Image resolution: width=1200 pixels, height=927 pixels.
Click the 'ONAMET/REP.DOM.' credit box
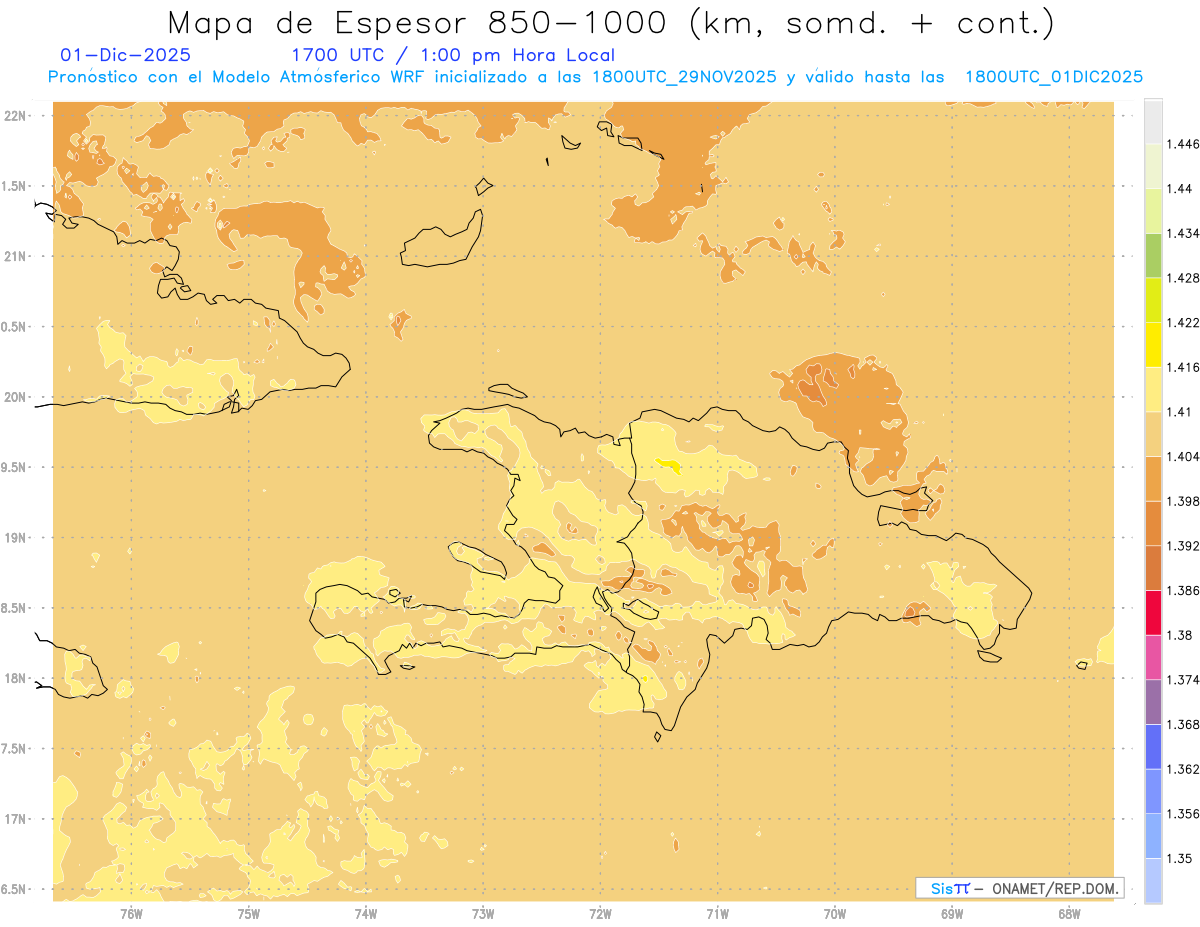[1019, 888]
